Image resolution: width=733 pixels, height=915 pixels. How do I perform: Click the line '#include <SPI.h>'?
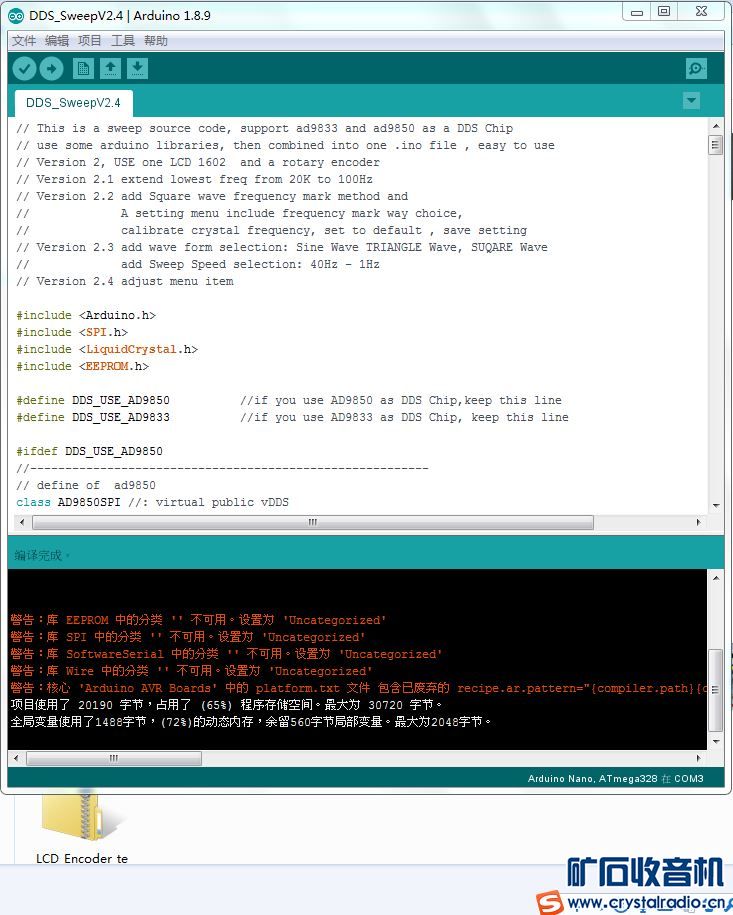pyautogui.click(x=72, y=332)
